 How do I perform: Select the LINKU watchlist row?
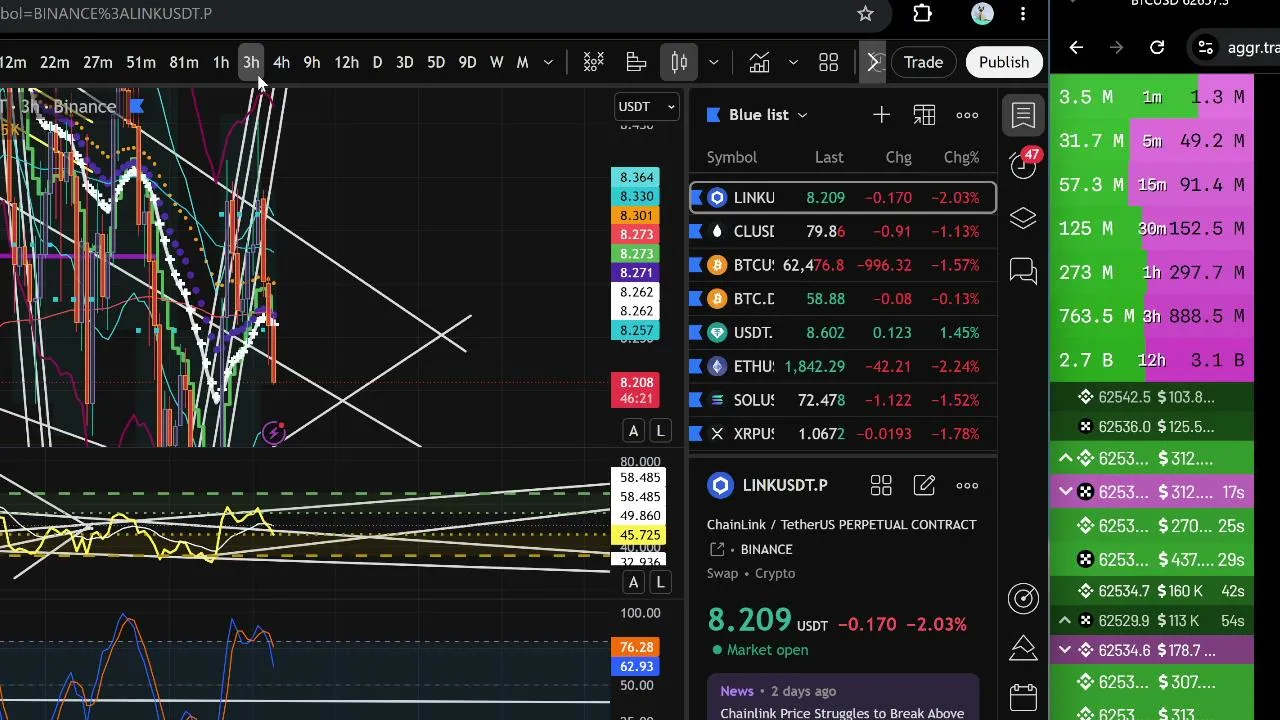coord(843,198)
